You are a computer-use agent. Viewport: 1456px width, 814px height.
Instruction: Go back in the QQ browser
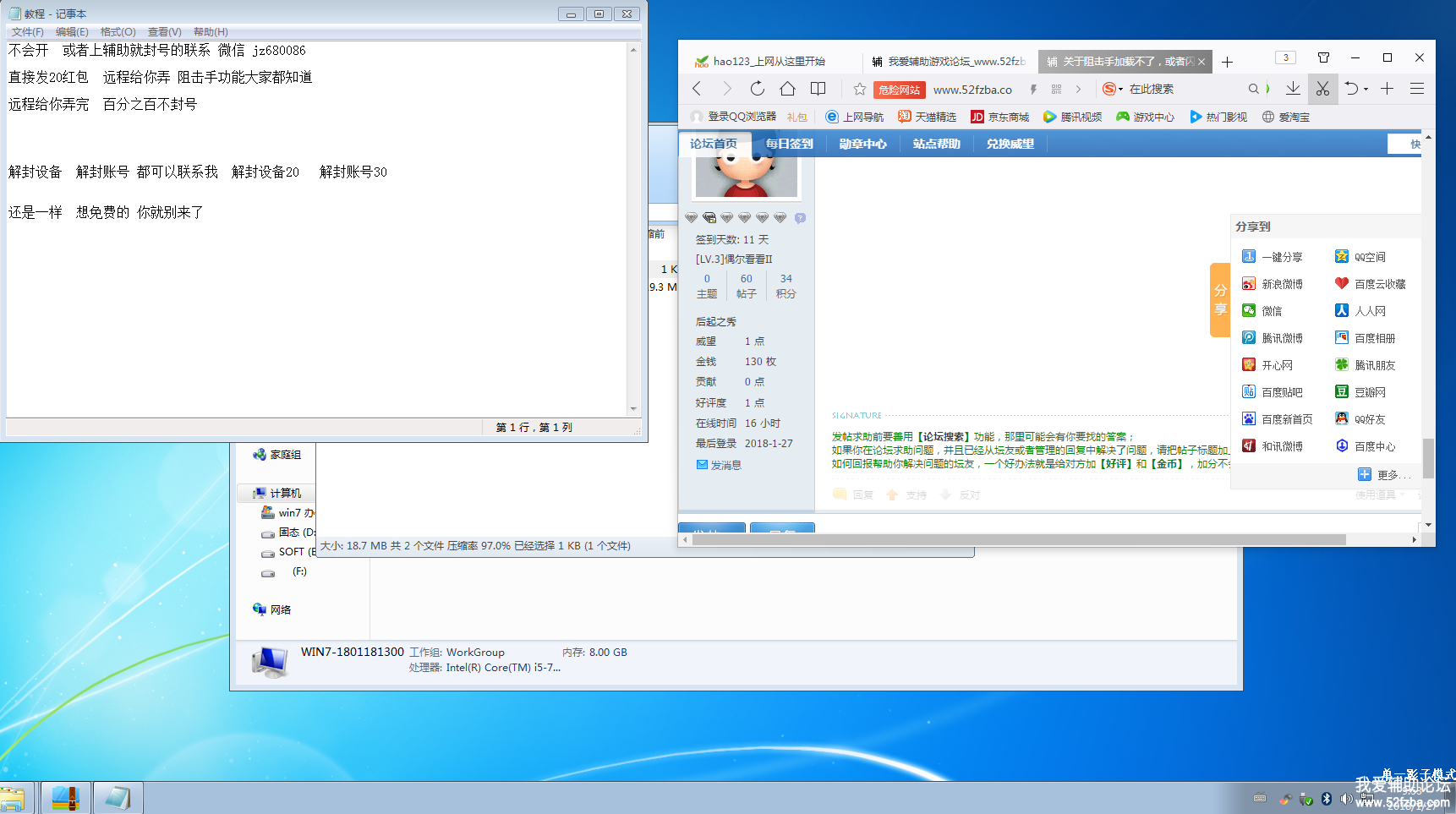coord(697,89)
